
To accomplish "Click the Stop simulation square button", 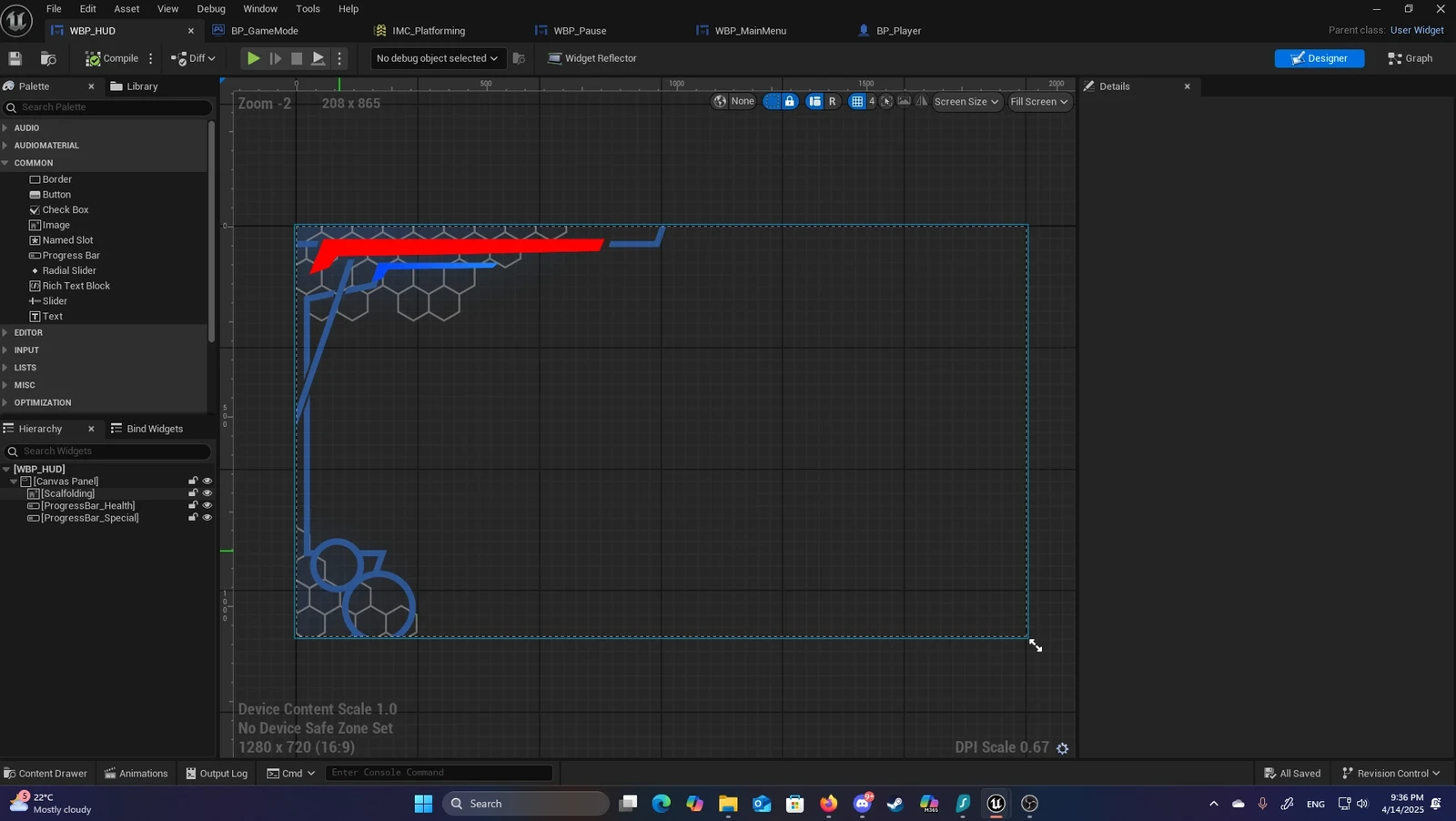I will tap(297, 58).
